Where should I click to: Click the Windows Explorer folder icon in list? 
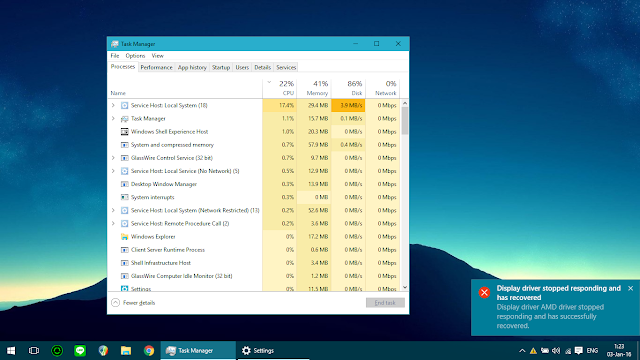pyautogui.click(x=124, y=237)
